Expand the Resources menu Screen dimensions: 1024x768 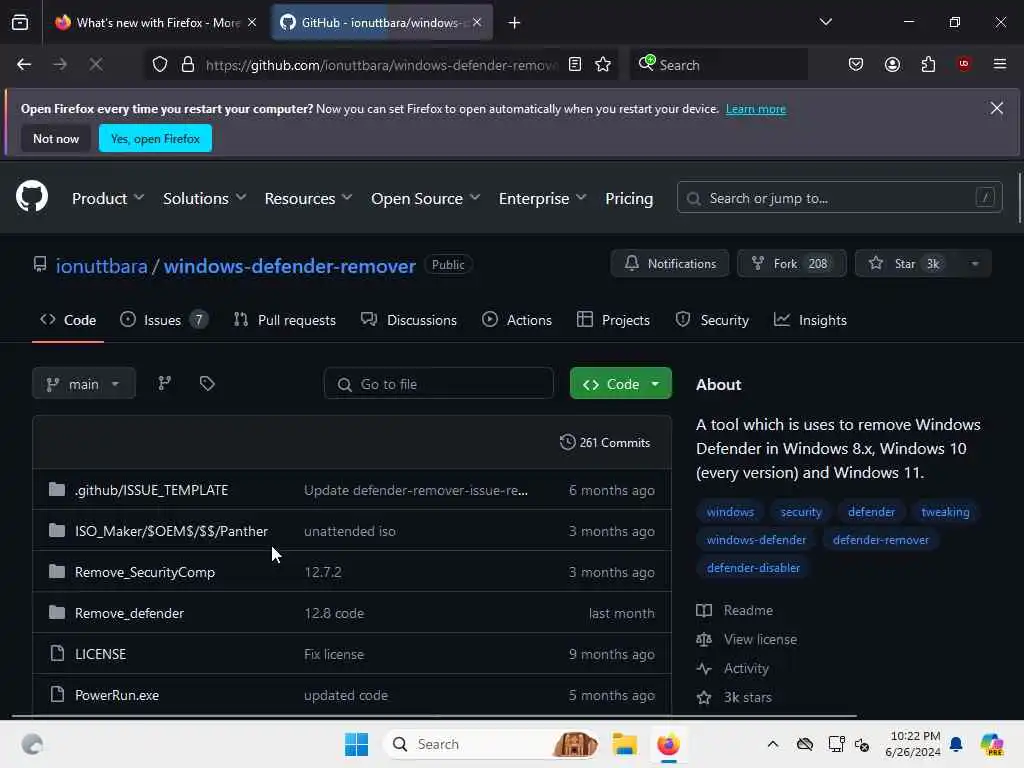308,198
